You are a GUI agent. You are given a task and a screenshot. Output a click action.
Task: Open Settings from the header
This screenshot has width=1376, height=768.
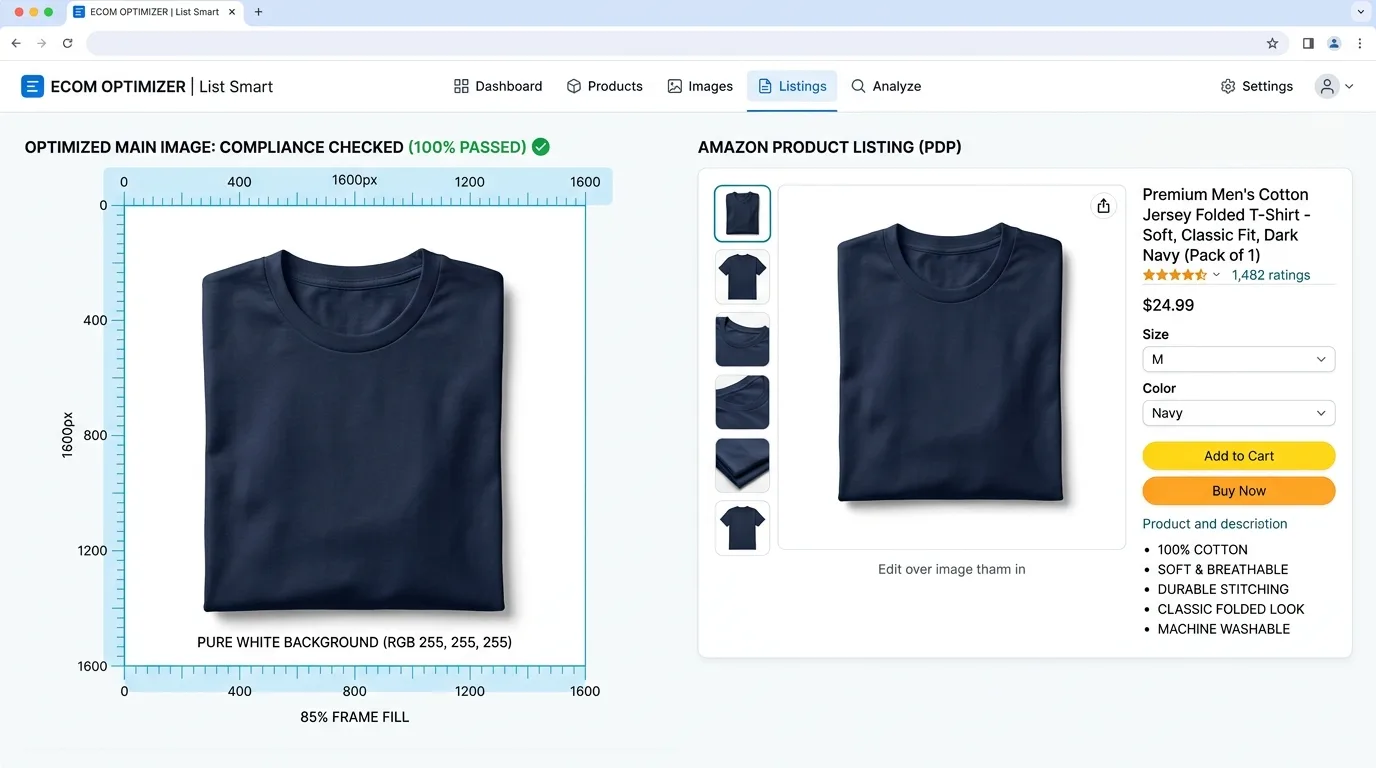tap(1257, 86)
